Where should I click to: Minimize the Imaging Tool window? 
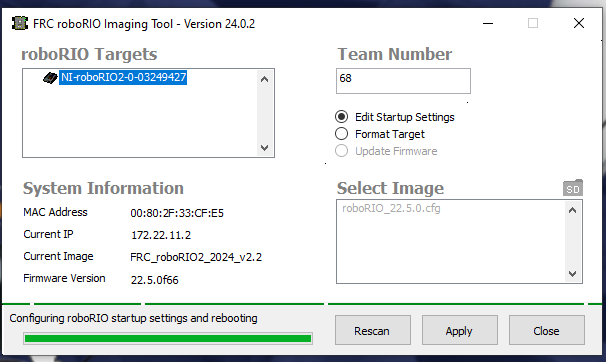[x=488, y=23]
